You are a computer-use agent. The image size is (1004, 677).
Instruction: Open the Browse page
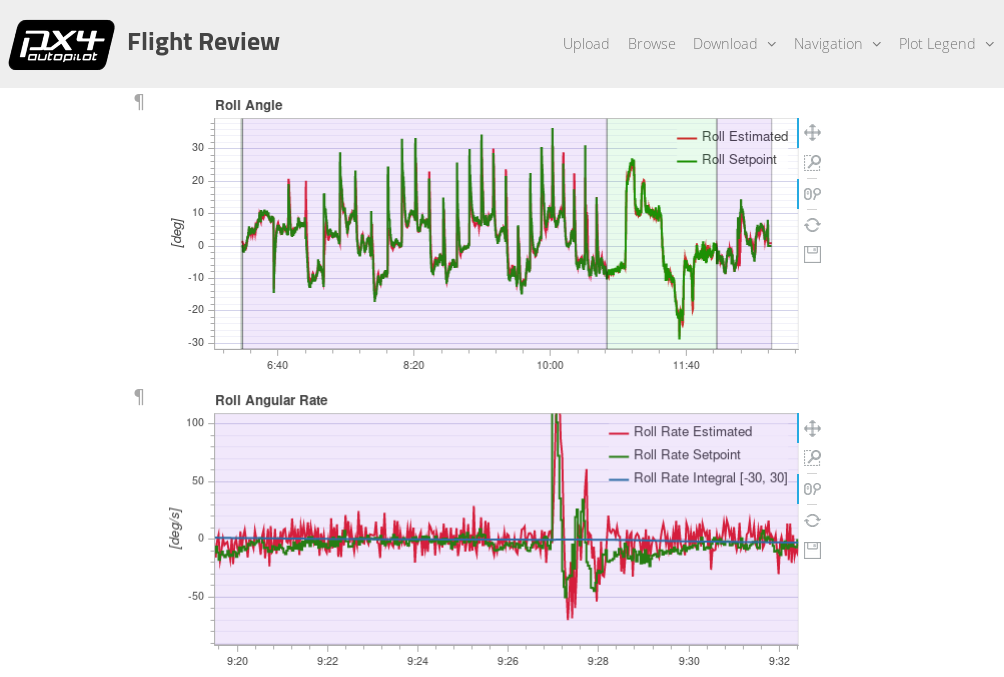pos(651,44)
